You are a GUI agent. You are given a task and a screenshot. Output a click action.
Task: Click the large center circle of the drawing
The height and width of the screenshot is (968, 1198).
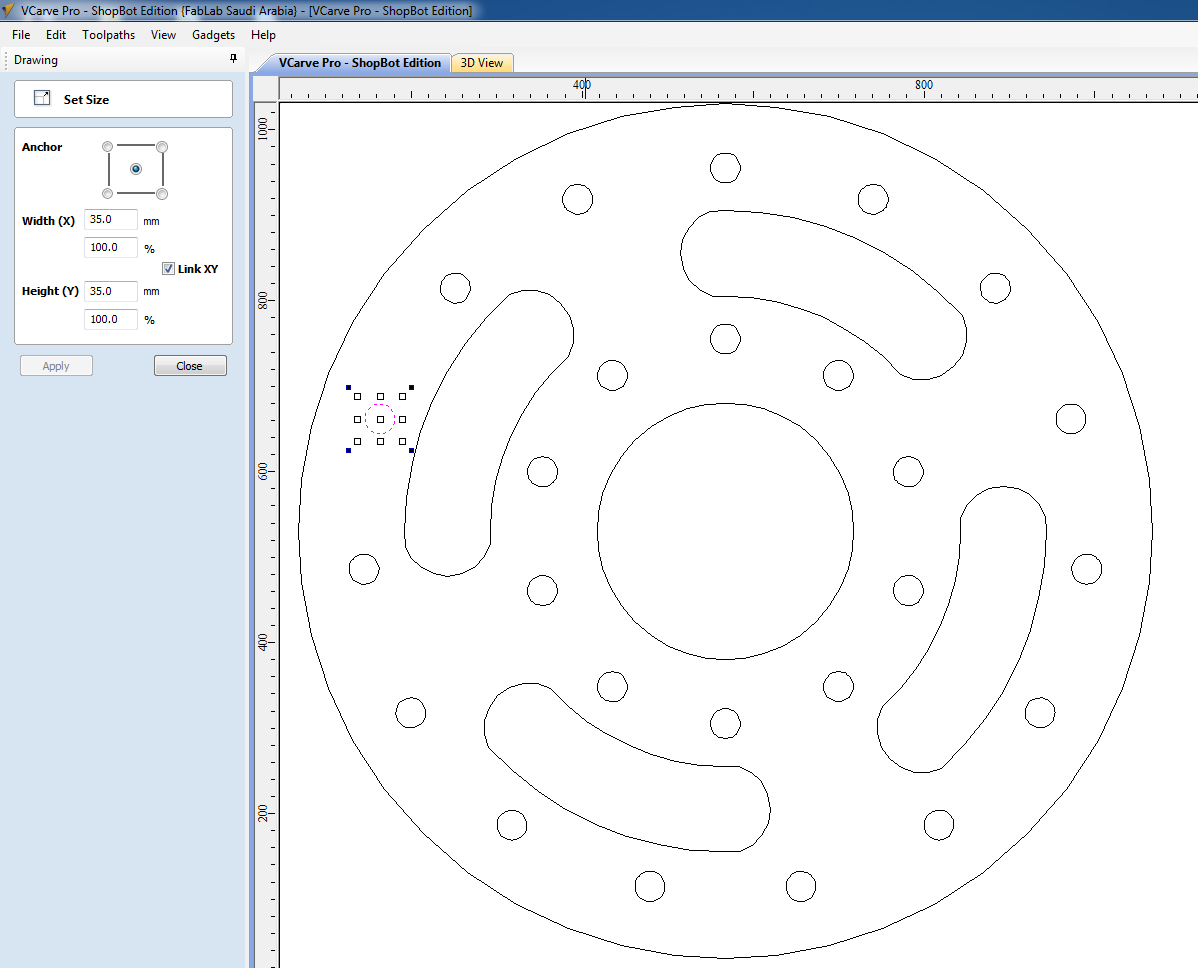(725, 530)
